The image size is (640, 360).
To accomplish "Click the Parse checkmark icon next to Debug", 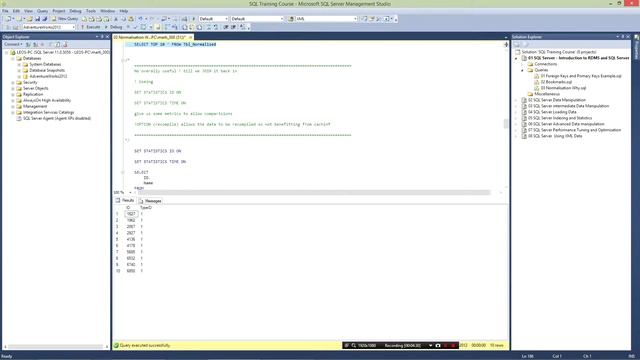I will (136, 27).
